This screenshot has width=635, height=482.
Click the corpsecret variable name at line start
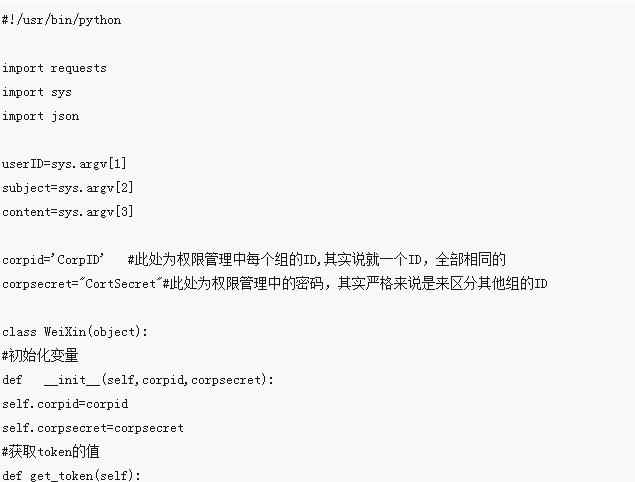pyautogui.click(x=37, y=284)
